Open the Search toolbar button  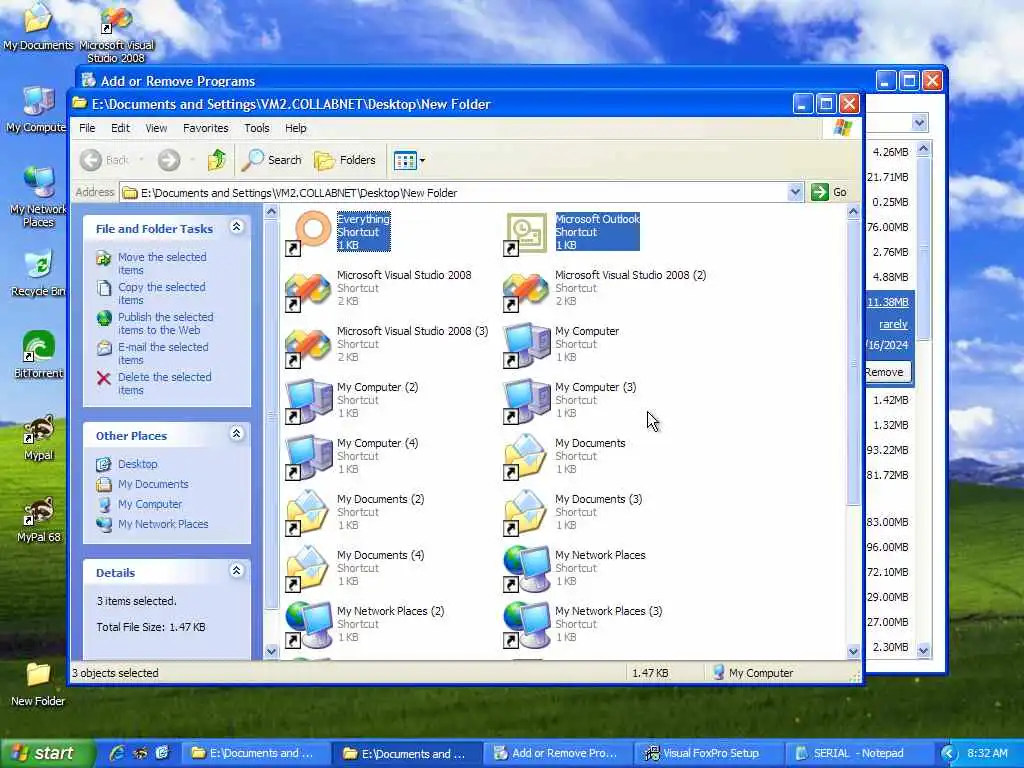click(x=272, y=160)
